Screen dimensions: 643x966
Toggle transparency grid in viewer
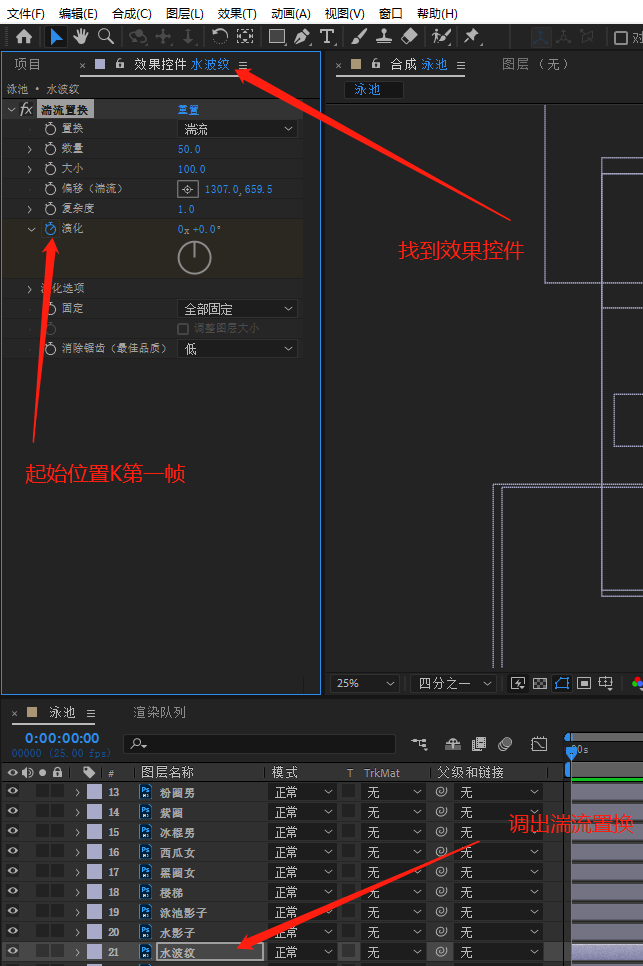click(x=540, y=683)
